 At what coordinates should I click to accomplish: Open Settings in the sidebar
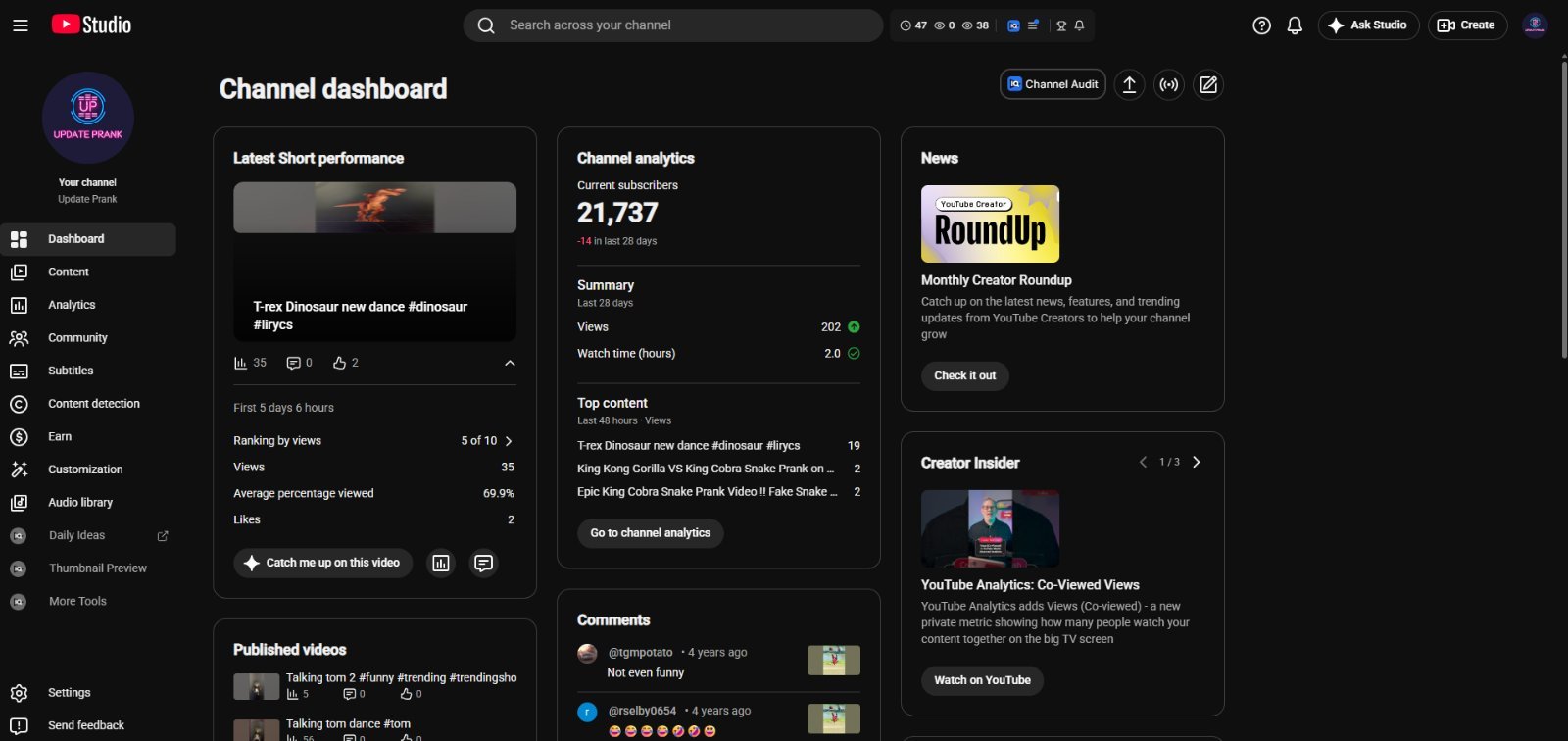88,693
